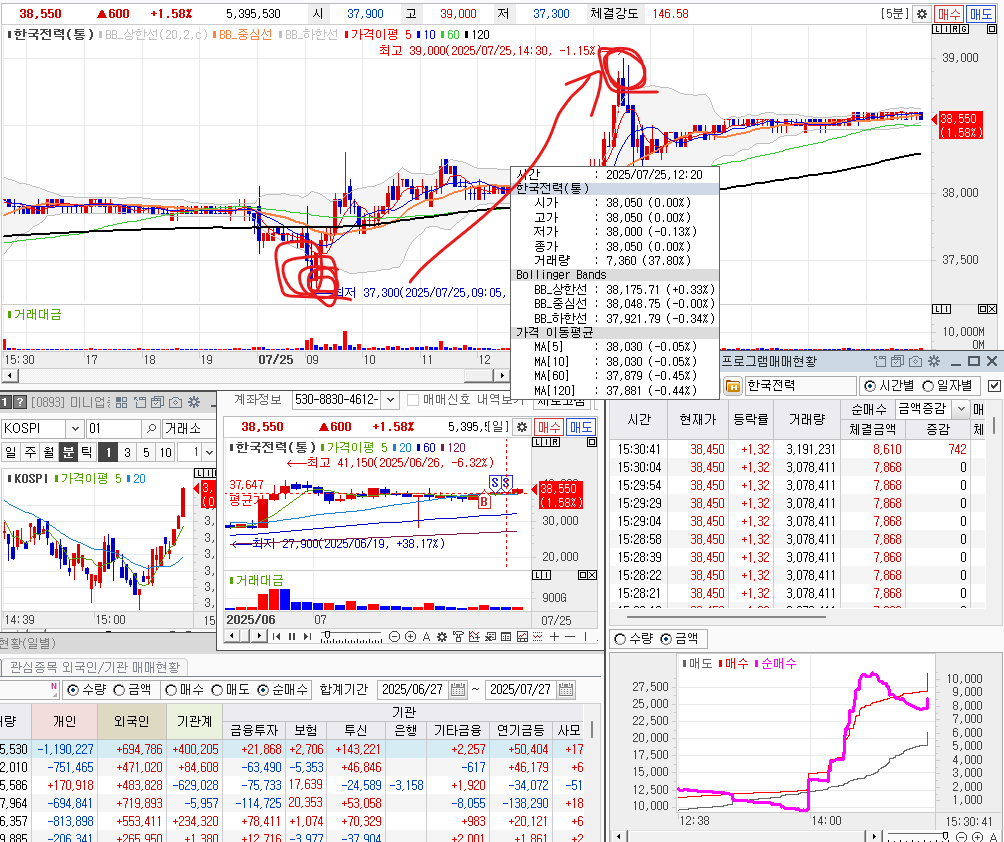Click the camera capture icon in mini index window

click(x=175, y=402)
